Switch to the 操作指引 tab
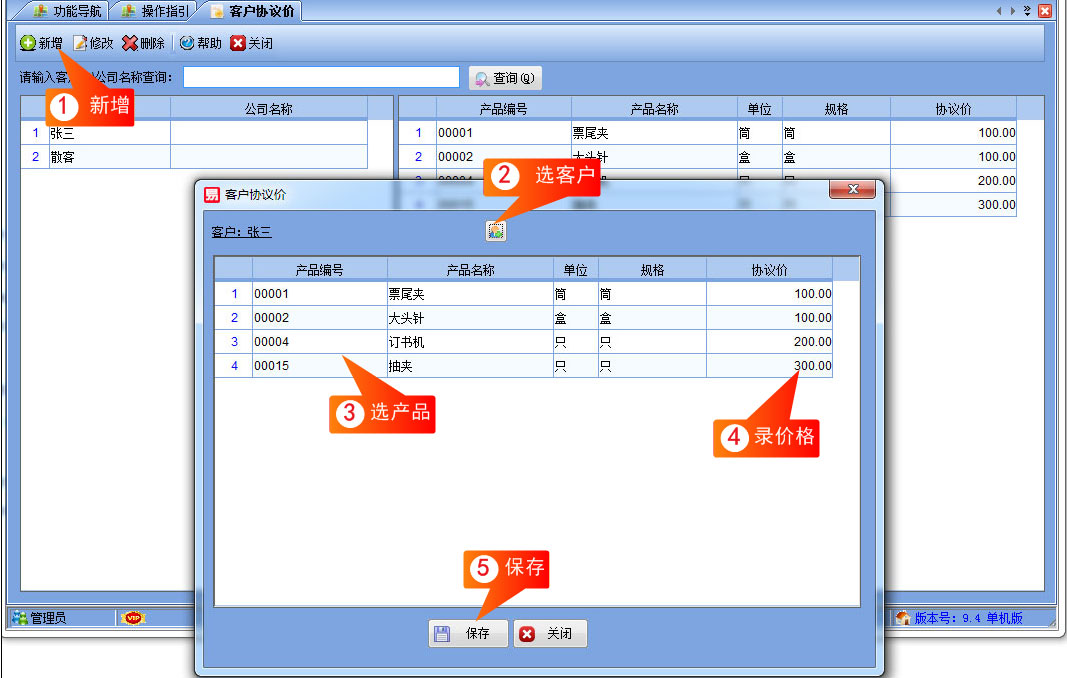1067x678 pixels. click(155, 11)
